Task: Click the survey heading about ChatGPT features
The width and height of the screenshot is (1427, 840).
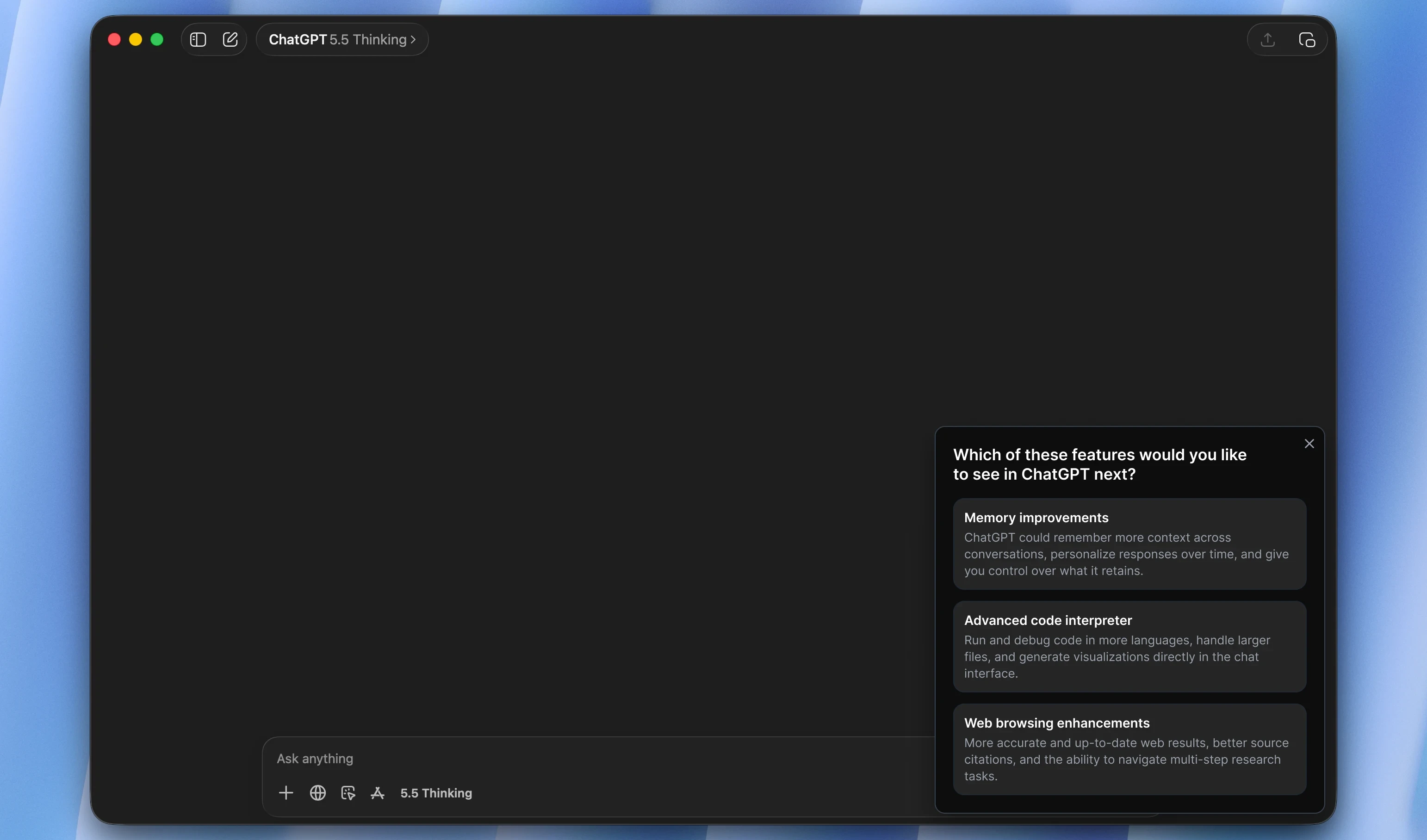Action: 1100,464
